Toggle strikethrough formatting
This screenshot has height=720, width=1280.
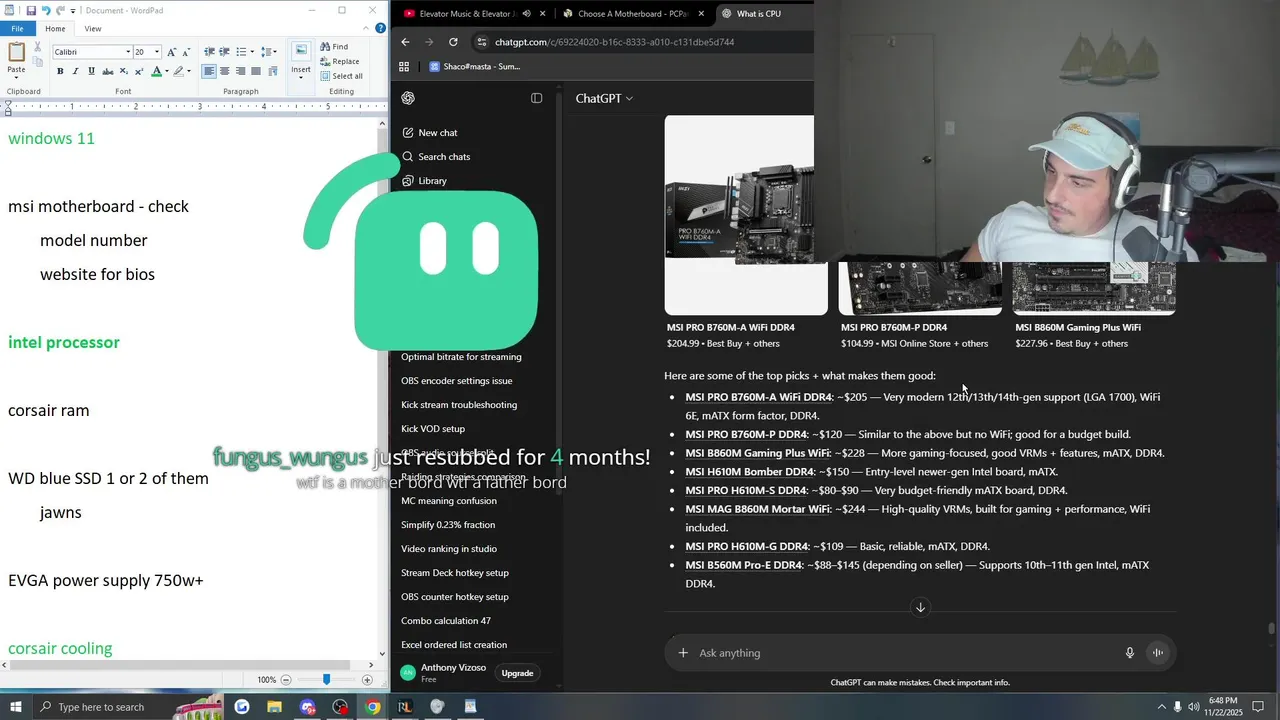(x=108, y=71)
